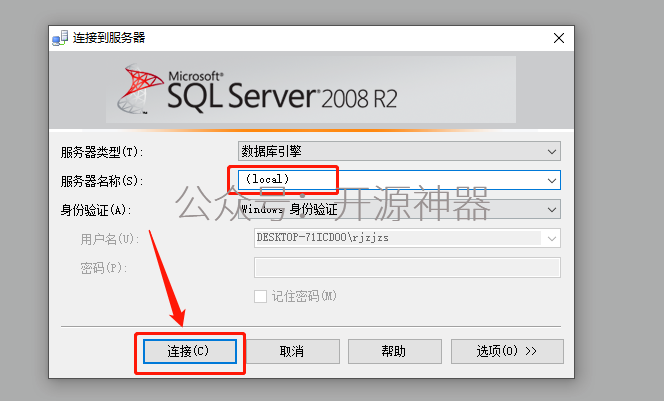Open the 服务器名称 dropdown arrow
This screenshot has height=401, width=664.
(x=552, y=180)
